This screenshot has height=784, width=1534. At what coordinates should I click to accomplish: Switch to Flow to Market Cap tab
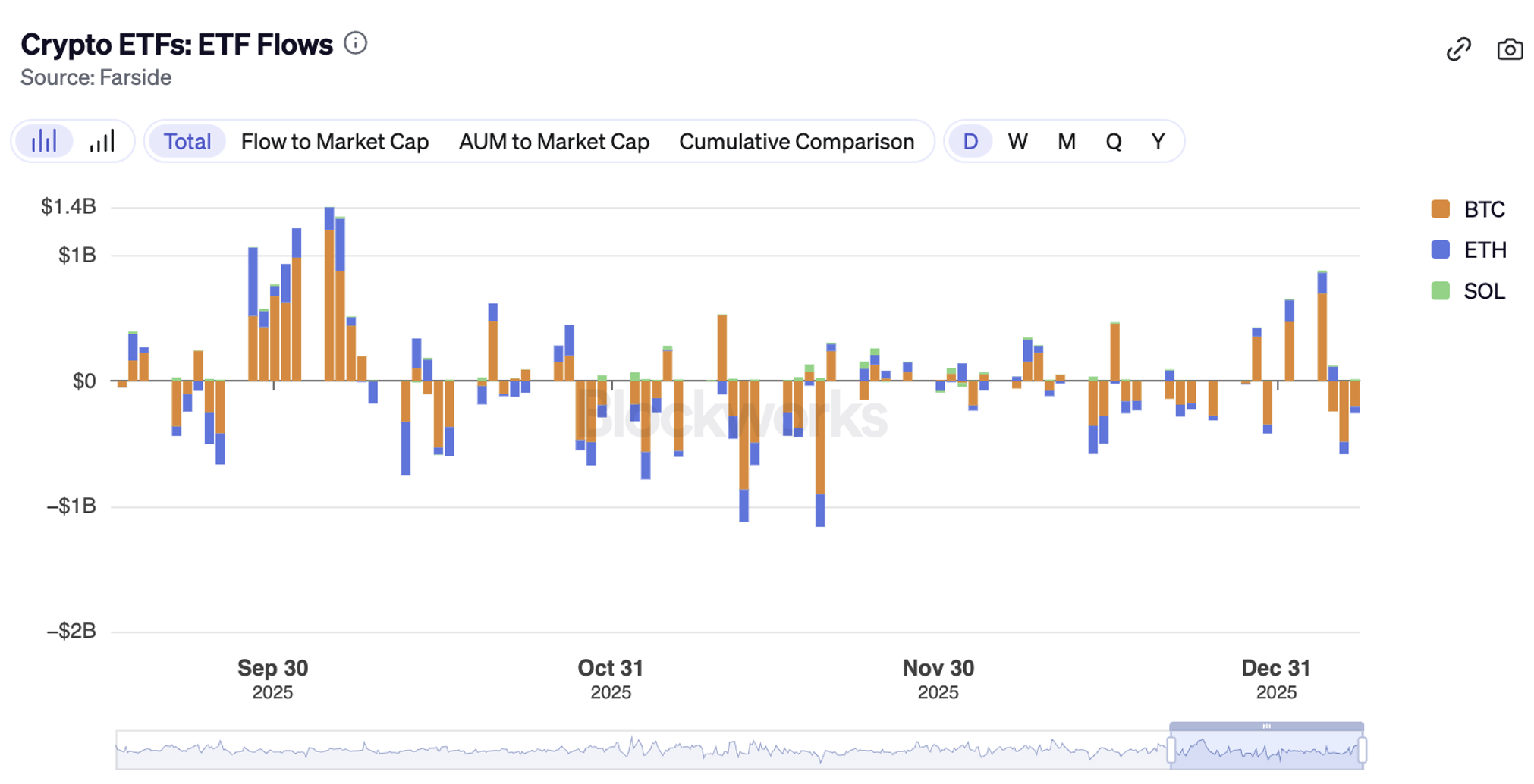335,142
